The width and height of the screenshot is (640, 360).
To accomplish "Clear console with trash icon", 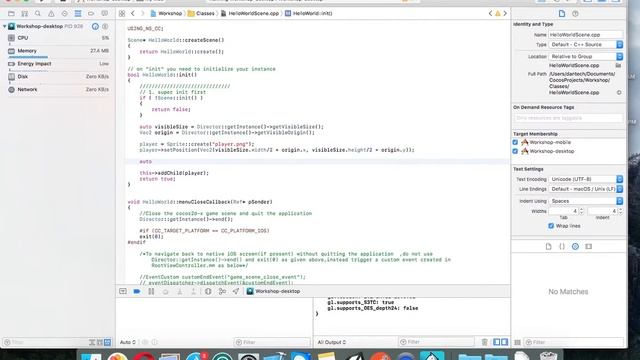I will click(x=484, y=342).
